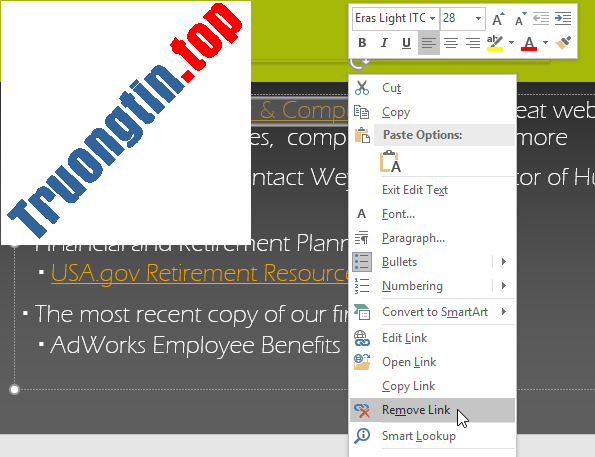Choose Open Link
Screen dimensions: 595x457
click(x=409, y=362)
